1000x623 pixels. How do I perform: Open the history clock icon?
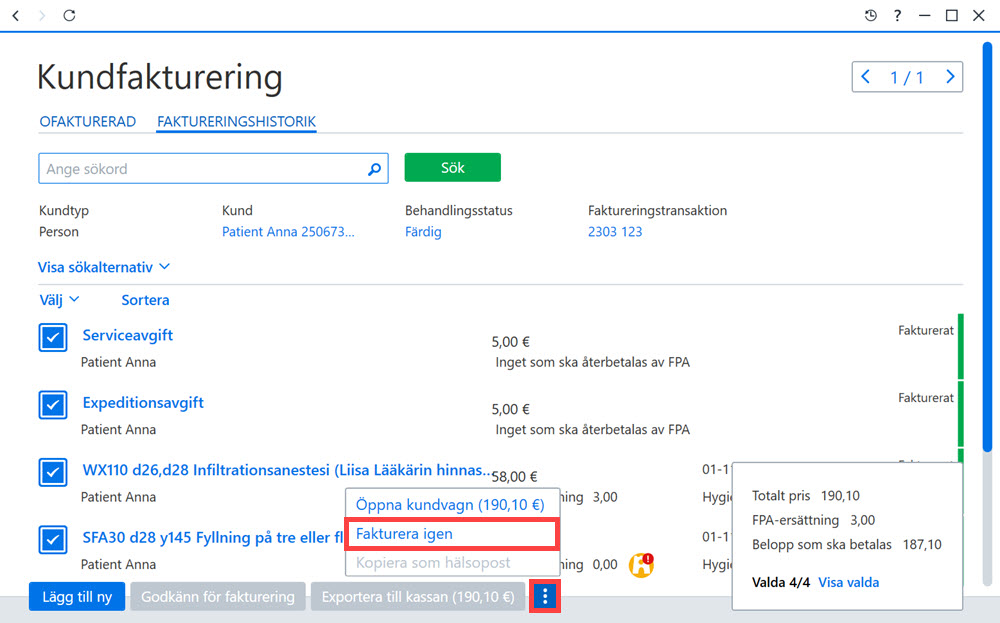pyautogui.click(x=871, y=15)
